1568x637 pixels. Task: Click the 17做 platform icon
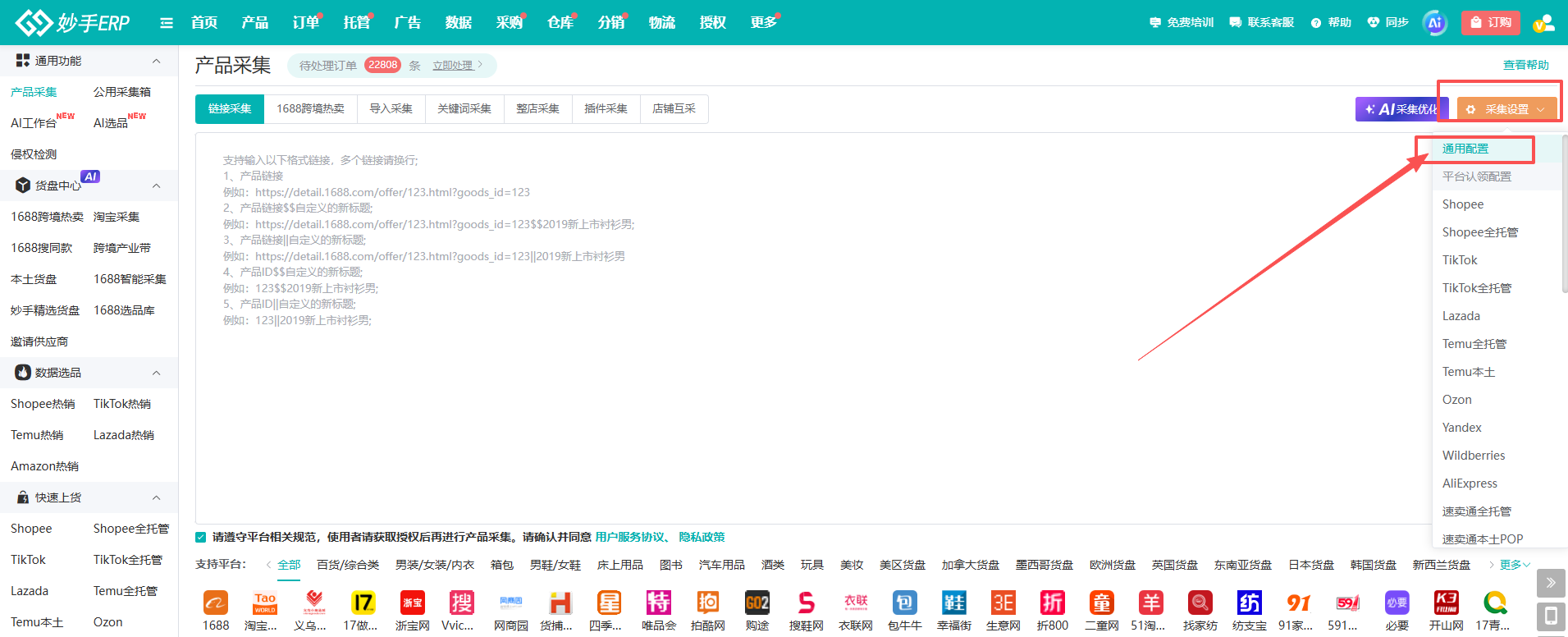pyautogui.click(x=363, y=603)
